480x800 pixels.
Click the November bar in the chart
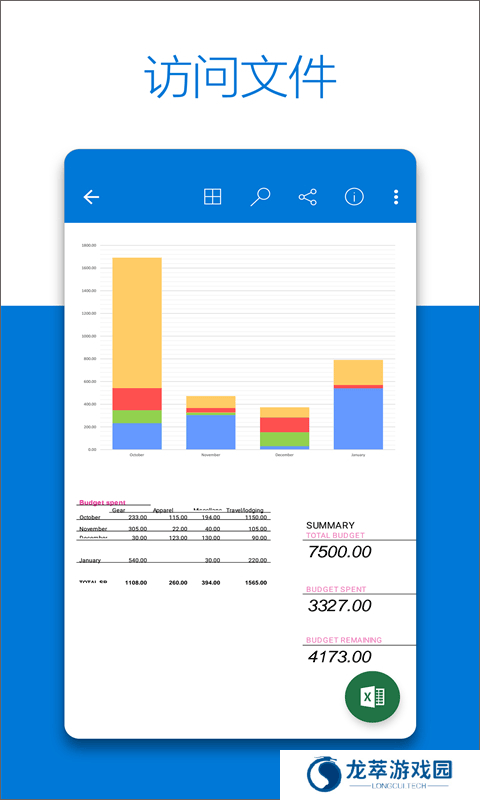pos(211,422)
